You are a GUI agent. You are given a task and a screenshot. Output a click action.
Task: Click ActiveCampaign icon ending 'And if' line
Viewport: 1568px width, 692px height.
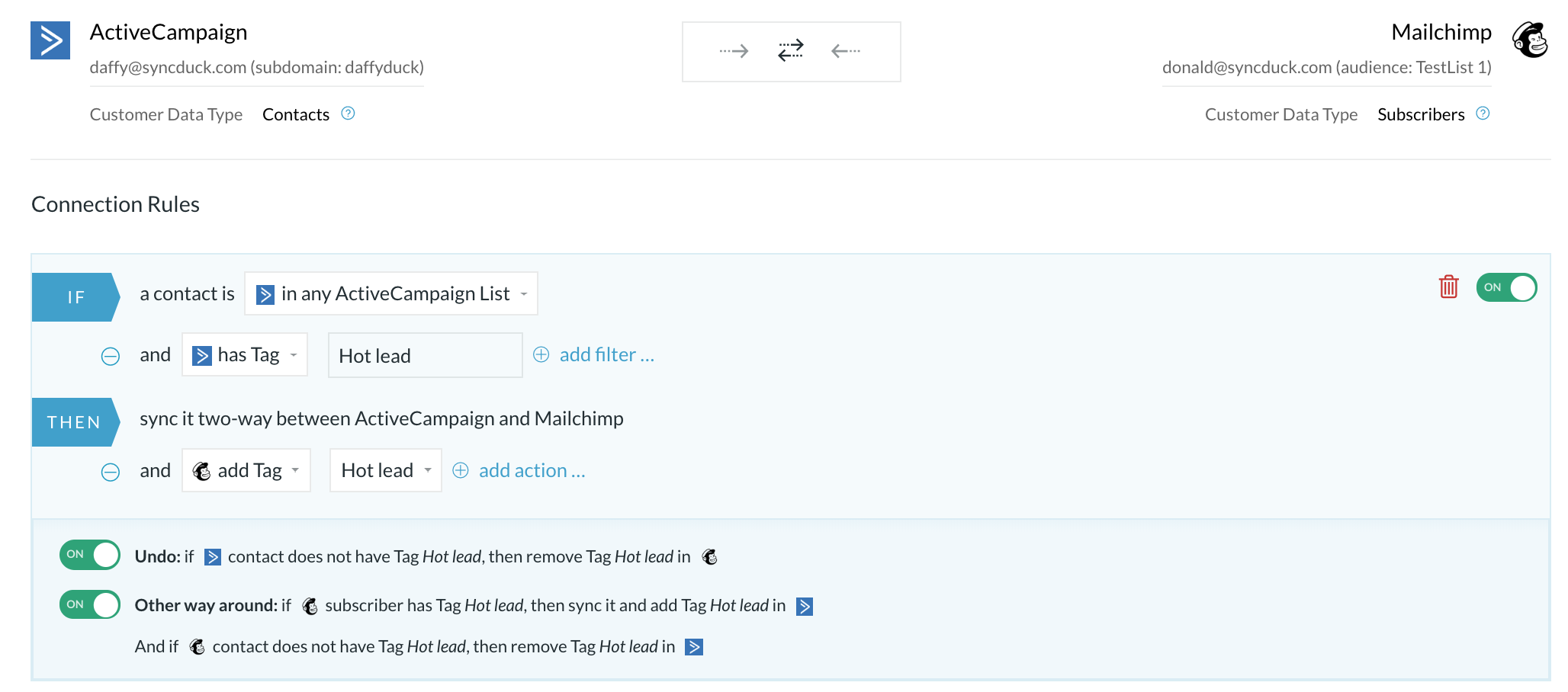pos(694,647)
